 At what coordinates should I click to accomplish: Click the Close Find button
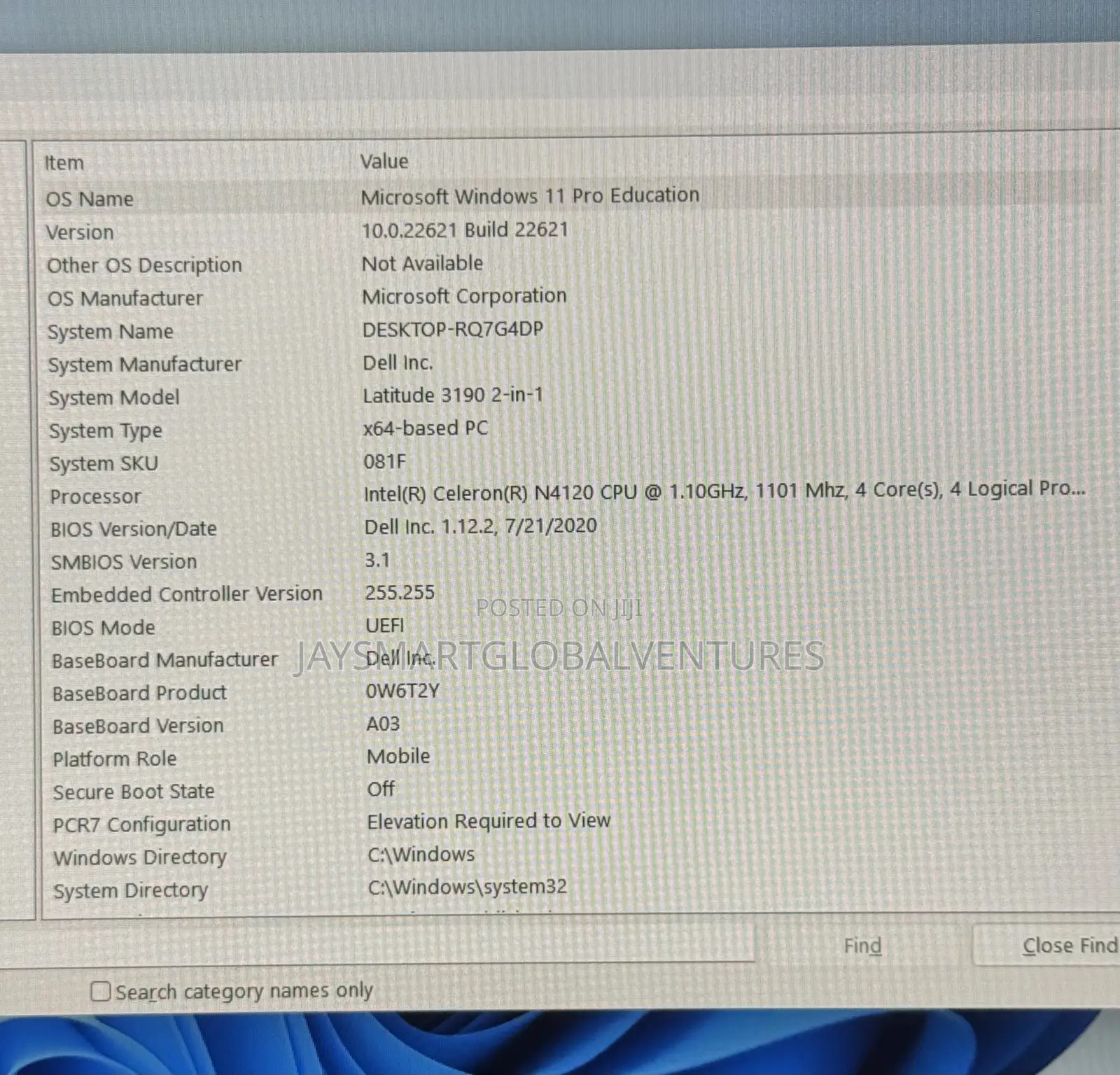[x=1048, y=946]
